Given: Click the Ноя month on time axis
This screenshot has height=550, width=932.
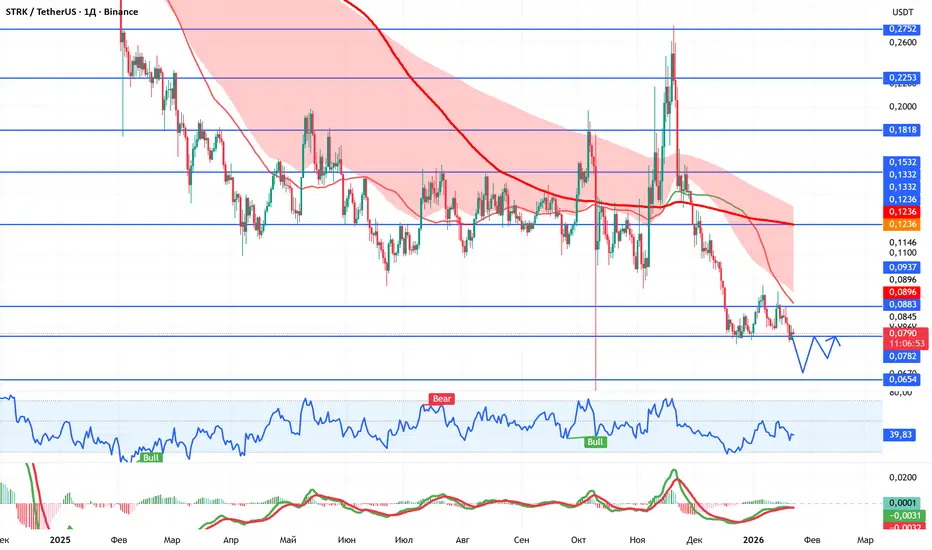Looking at the screenshot, I should click(x=637, y=540).
